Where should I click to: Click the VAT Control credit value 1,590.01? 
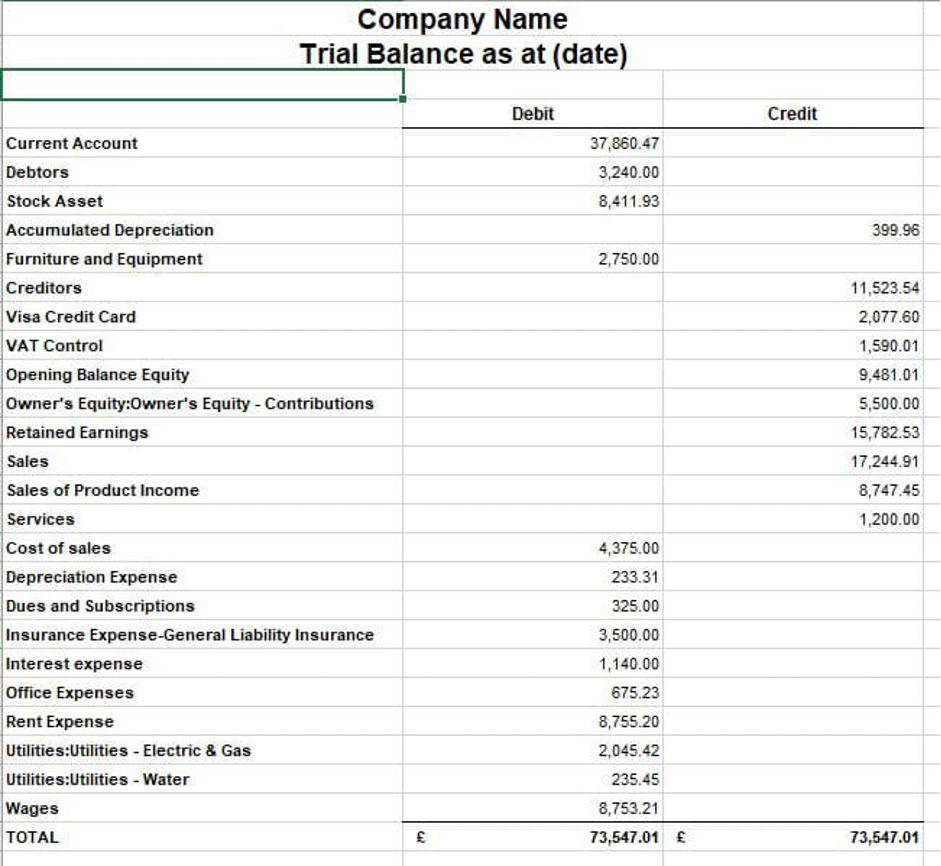[x=888, y=346]
